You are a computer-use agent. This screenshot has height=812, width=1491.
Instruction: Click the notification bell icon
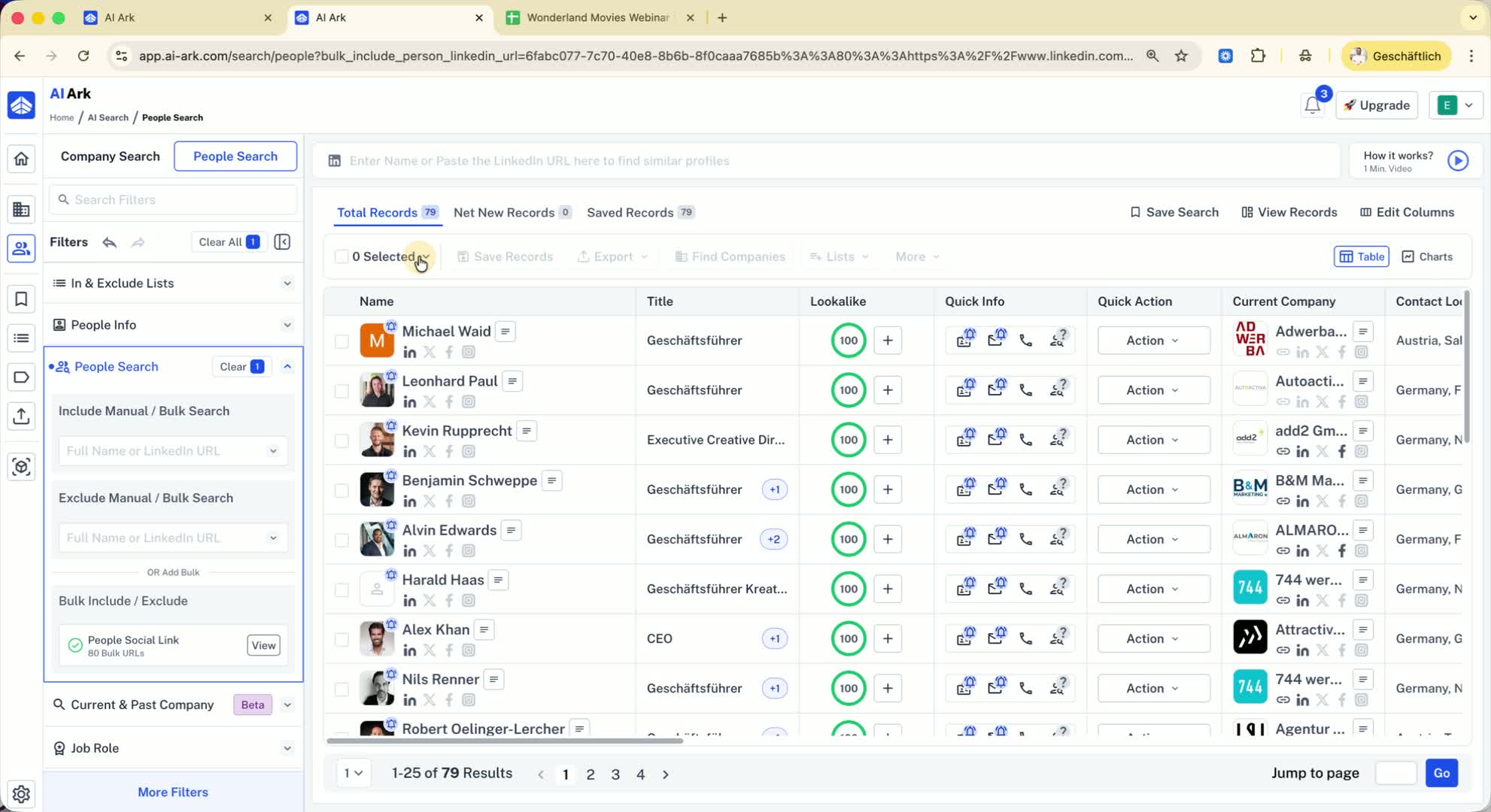pos(1312,106)
